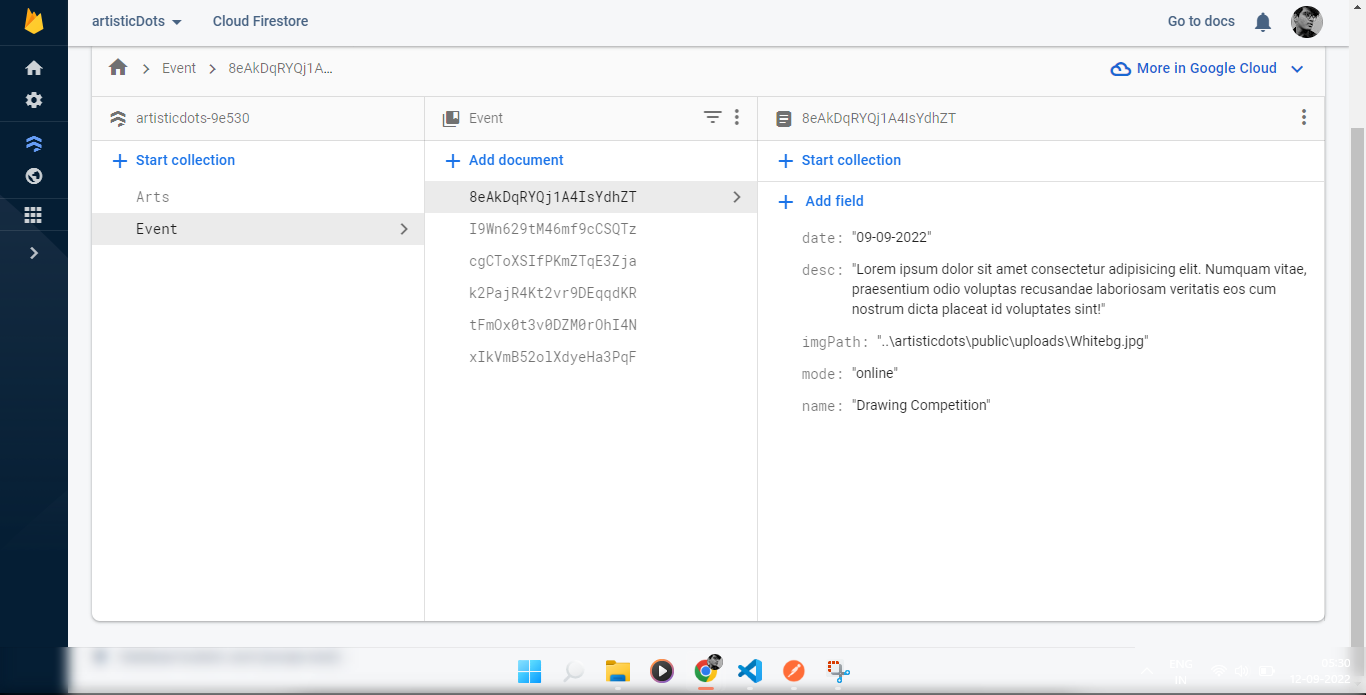This screenshot has height=695, width=1366.
Task: Open the Firebase home dashboard
Action: (33, 66)
